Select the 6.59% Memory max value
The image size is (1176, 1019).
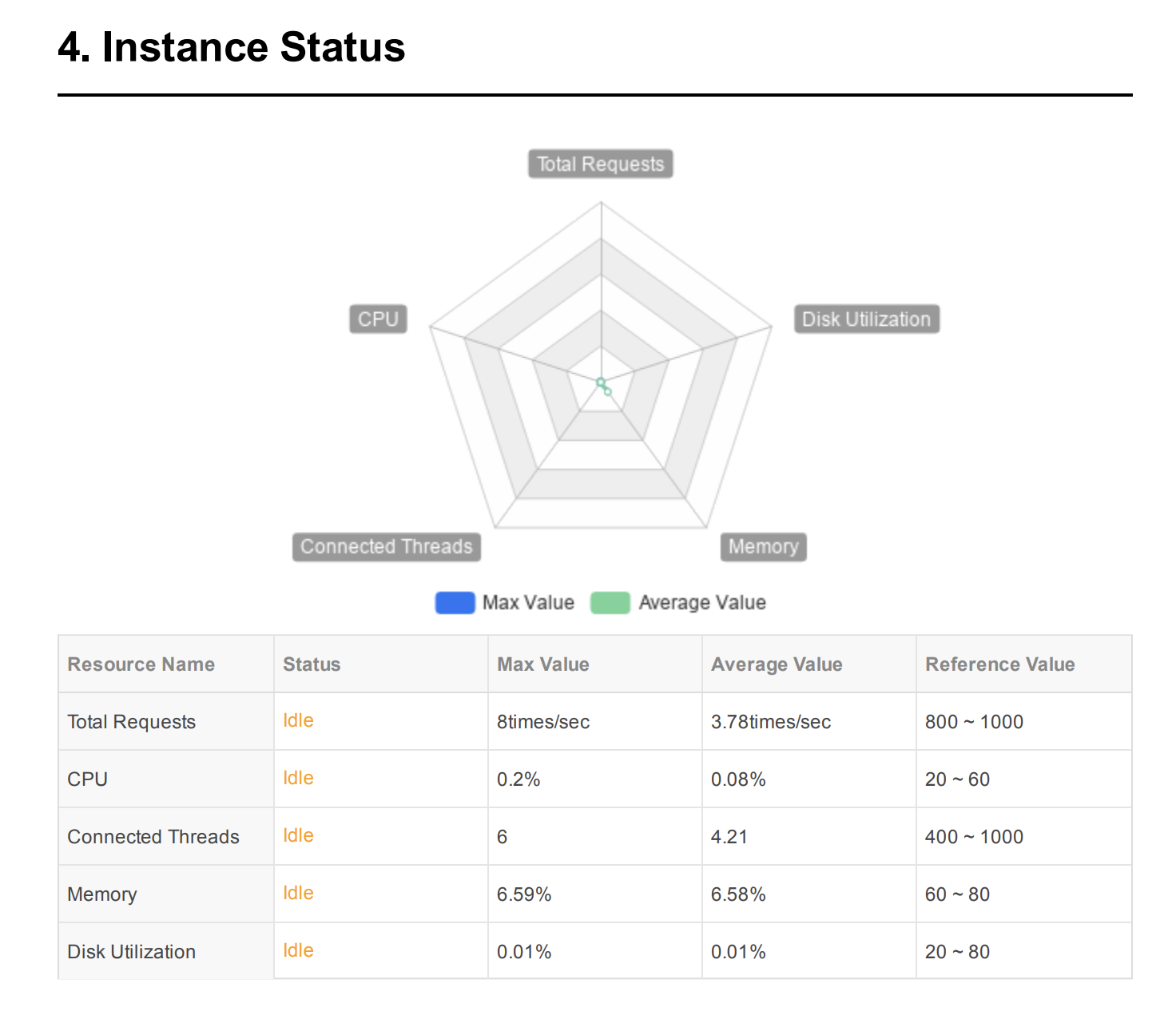[524, 894]
